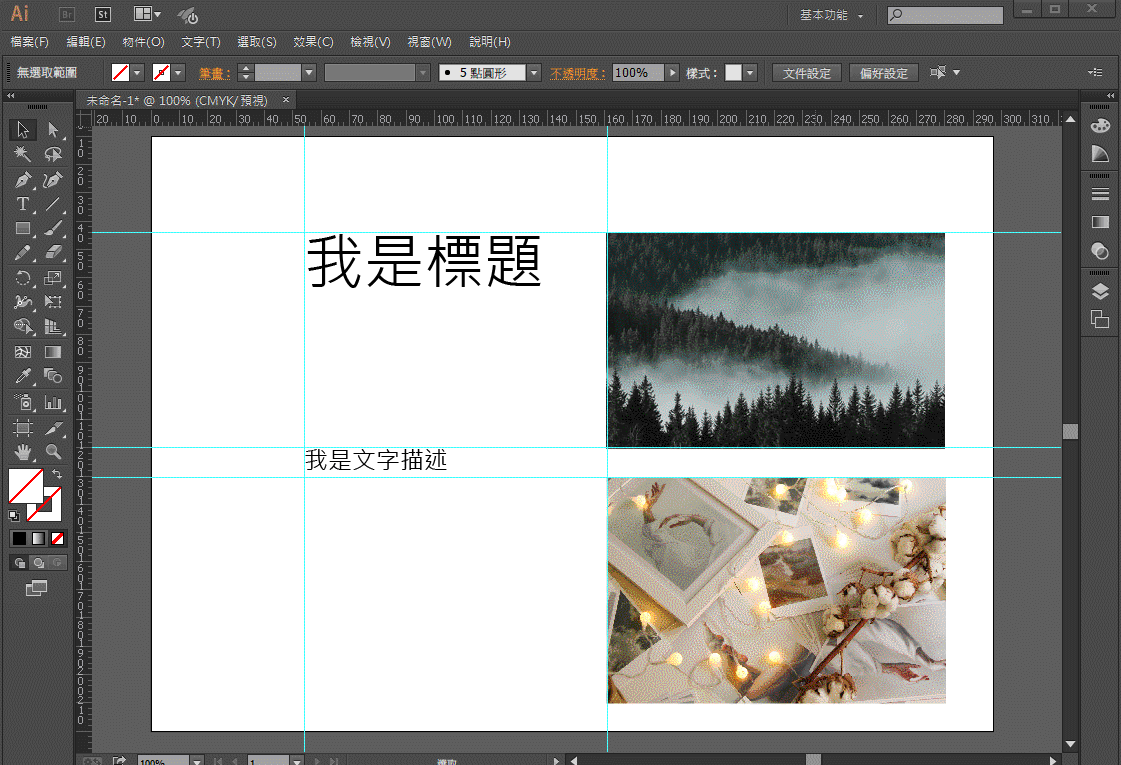Open the 效果(C) menu
The image size is (1121, 765).
[313, 42]
